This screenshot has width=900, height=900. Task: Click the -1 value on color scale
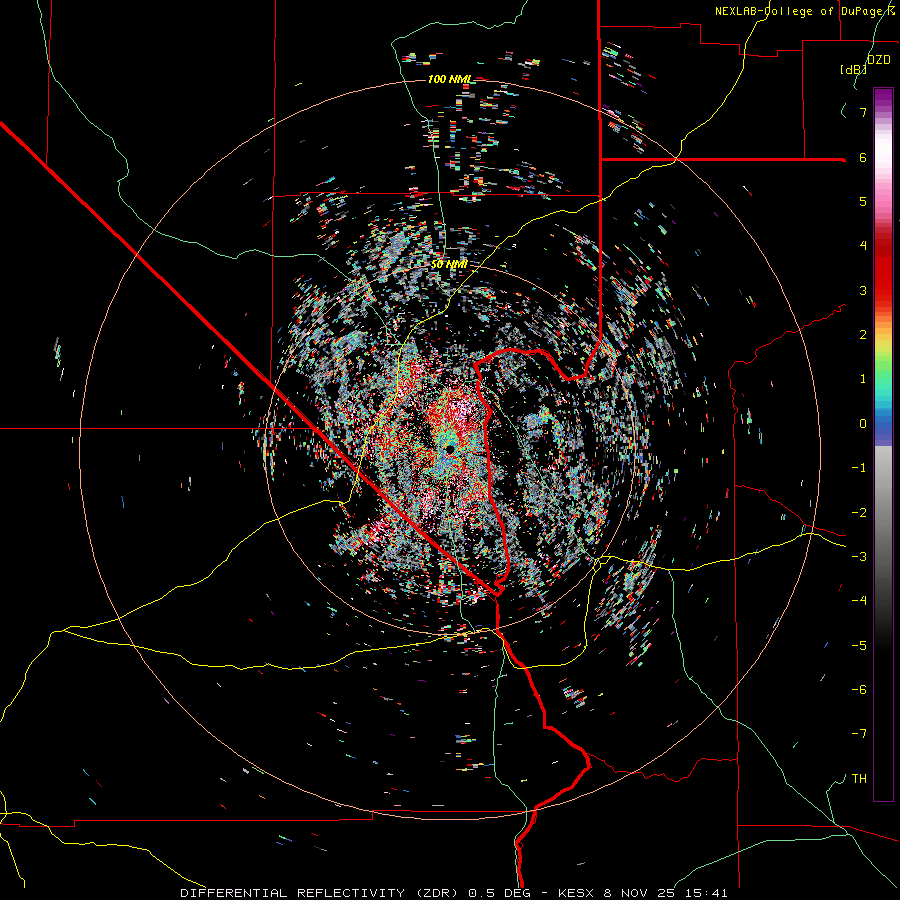tap(859, 468)
